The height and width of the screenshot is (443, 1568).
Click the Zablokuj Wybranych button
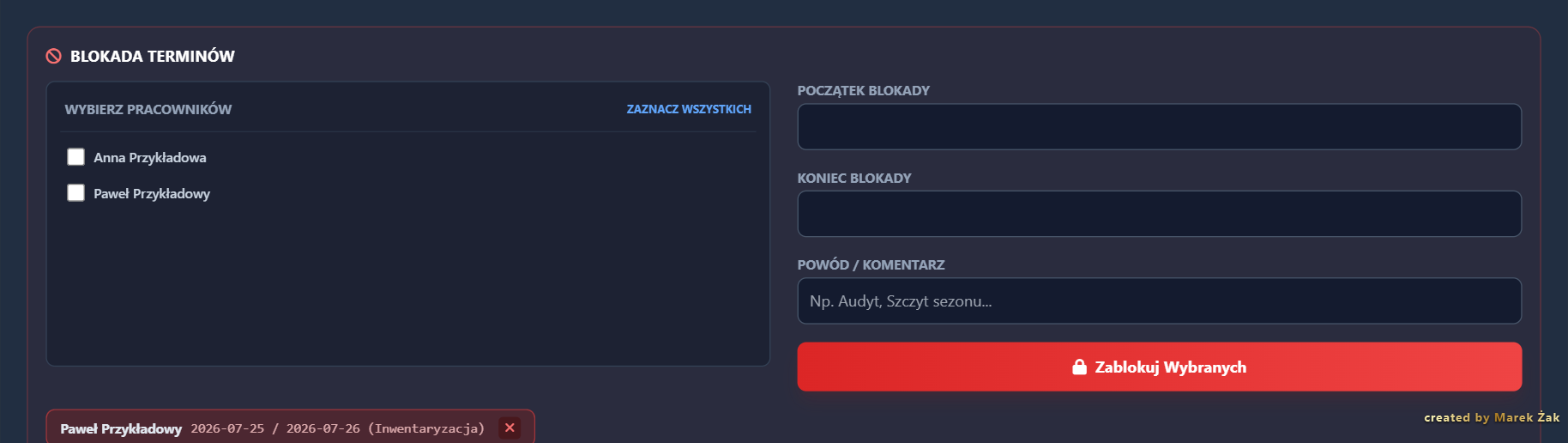[1160, 367]
